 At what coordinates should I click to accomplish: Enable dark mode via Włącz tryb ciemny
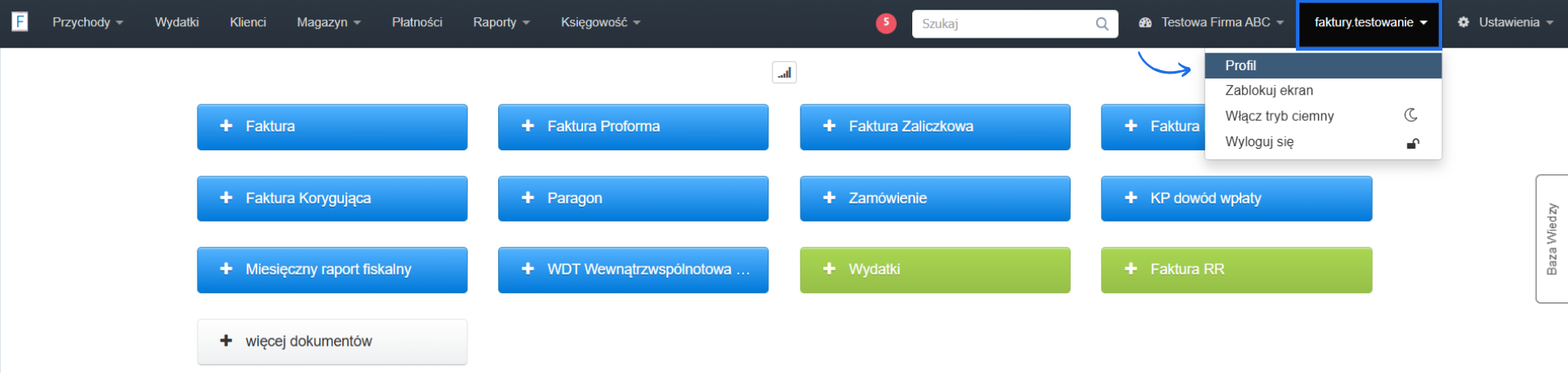tap(1279, 116)
